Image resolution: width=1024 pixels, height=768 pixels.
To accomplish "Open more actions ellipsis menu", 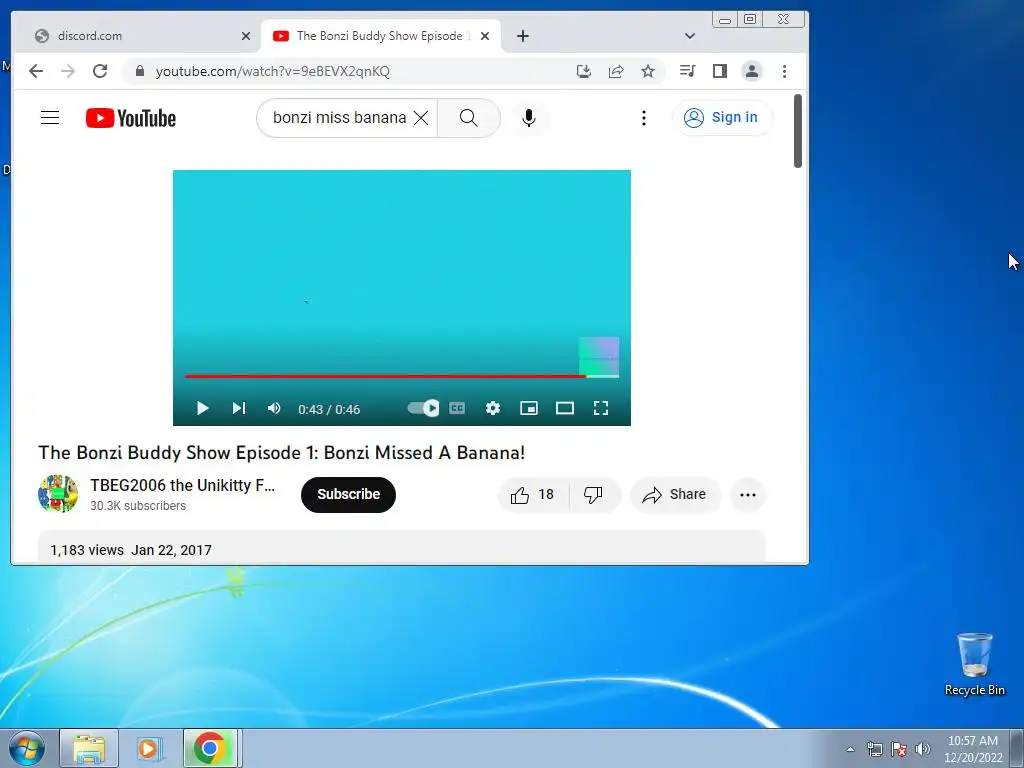I will 748,495.
